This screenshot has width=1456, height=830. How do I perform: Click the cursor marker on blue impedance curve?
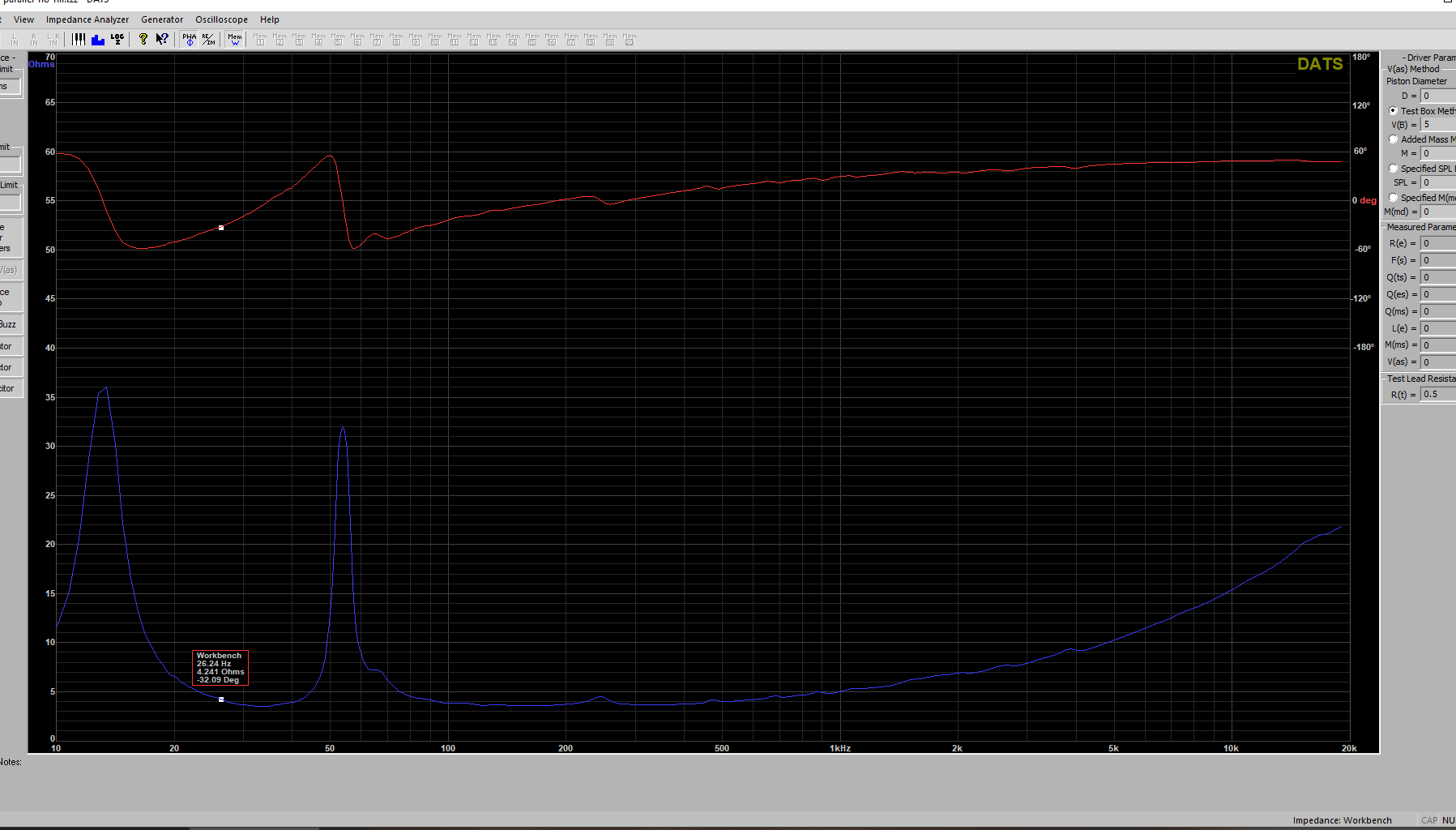click(221, 700)
